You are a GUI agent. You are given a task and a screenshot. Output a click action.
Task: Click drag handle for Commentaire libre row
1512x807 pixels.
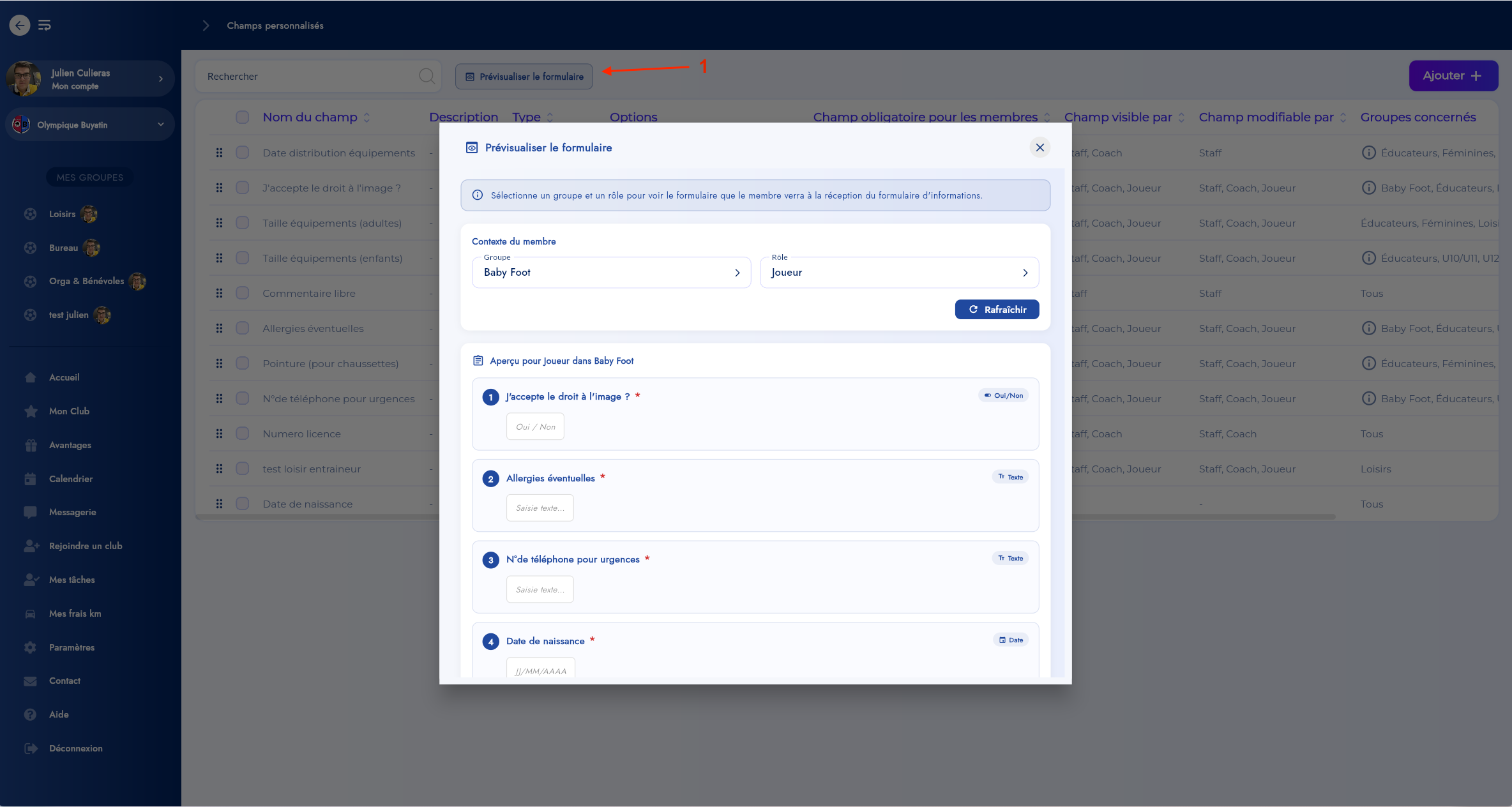(219, 293)
